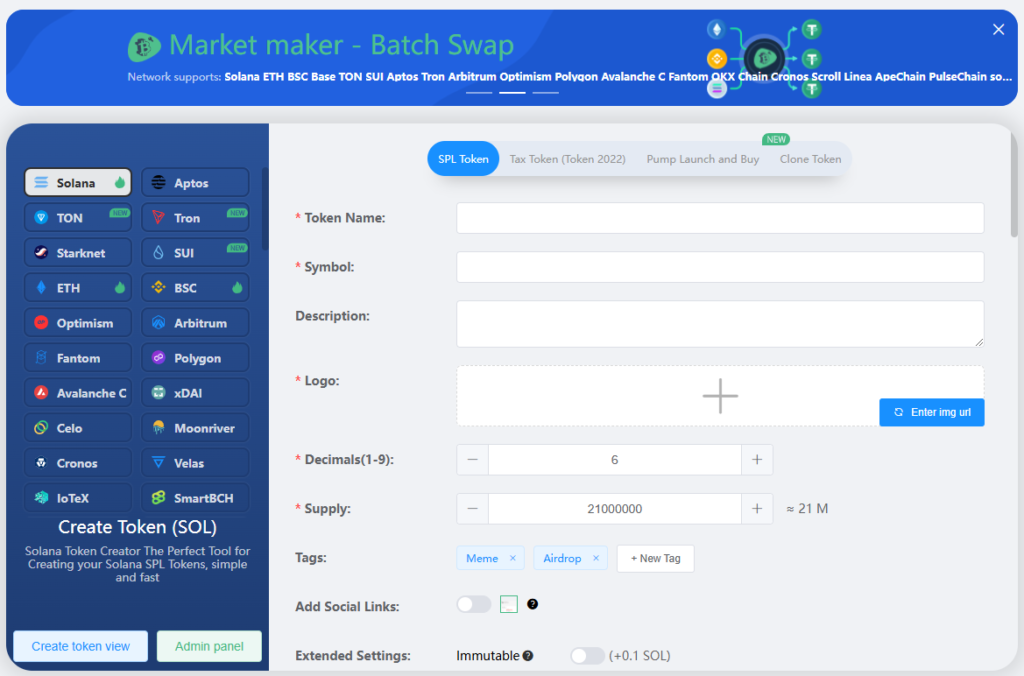The height and width of the screenshot is (676, 1024).
Task: Click the Polygon purple icon
Action: [x=158, y=357]
